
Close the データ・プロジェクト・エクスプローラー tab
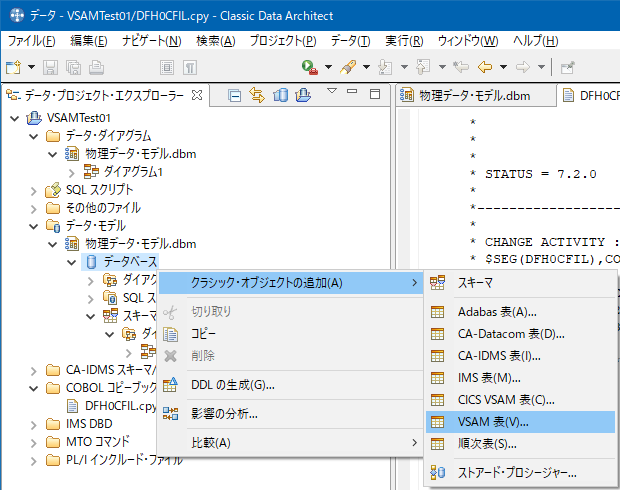coord(197,95)
